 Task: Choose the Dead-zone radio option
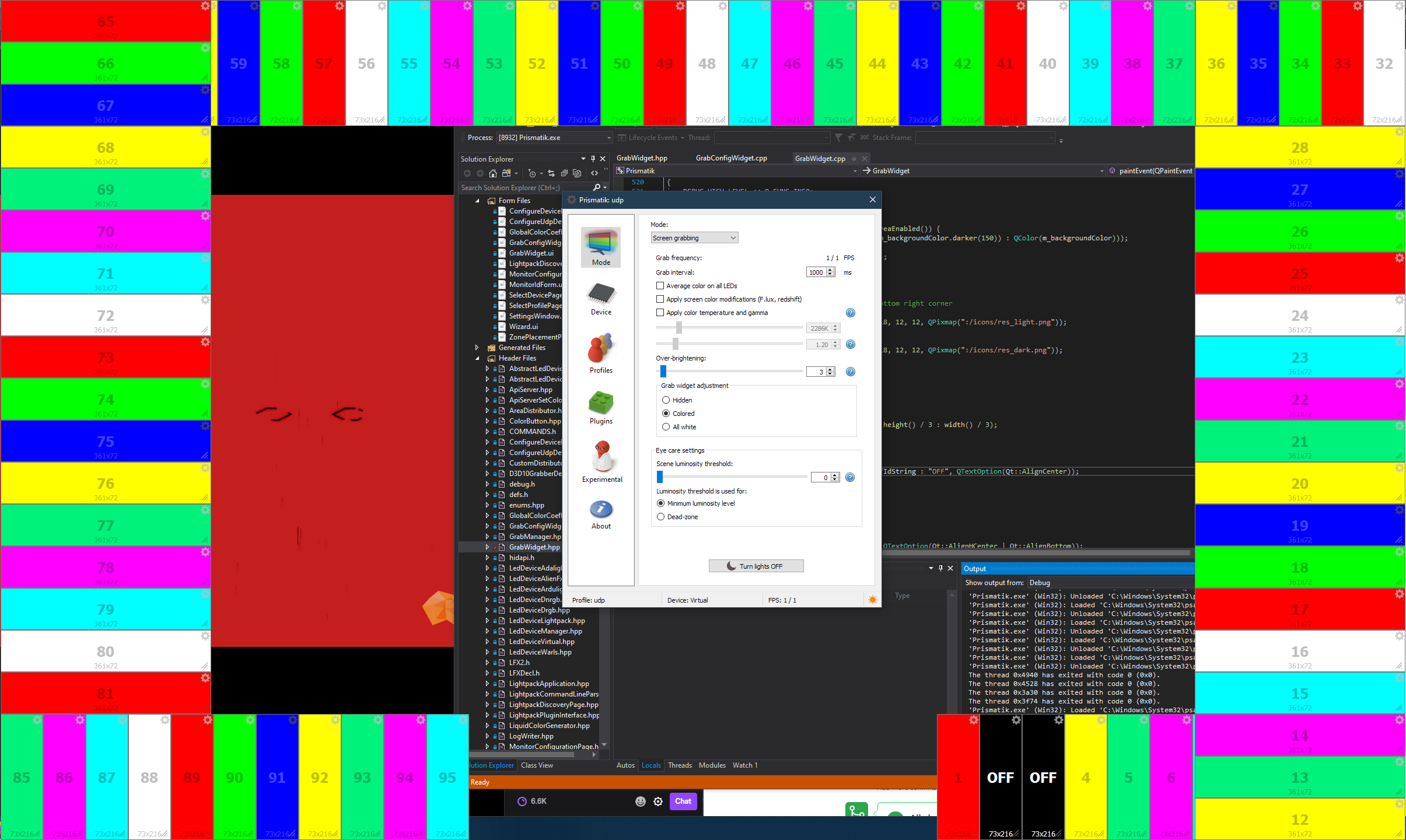661,517
